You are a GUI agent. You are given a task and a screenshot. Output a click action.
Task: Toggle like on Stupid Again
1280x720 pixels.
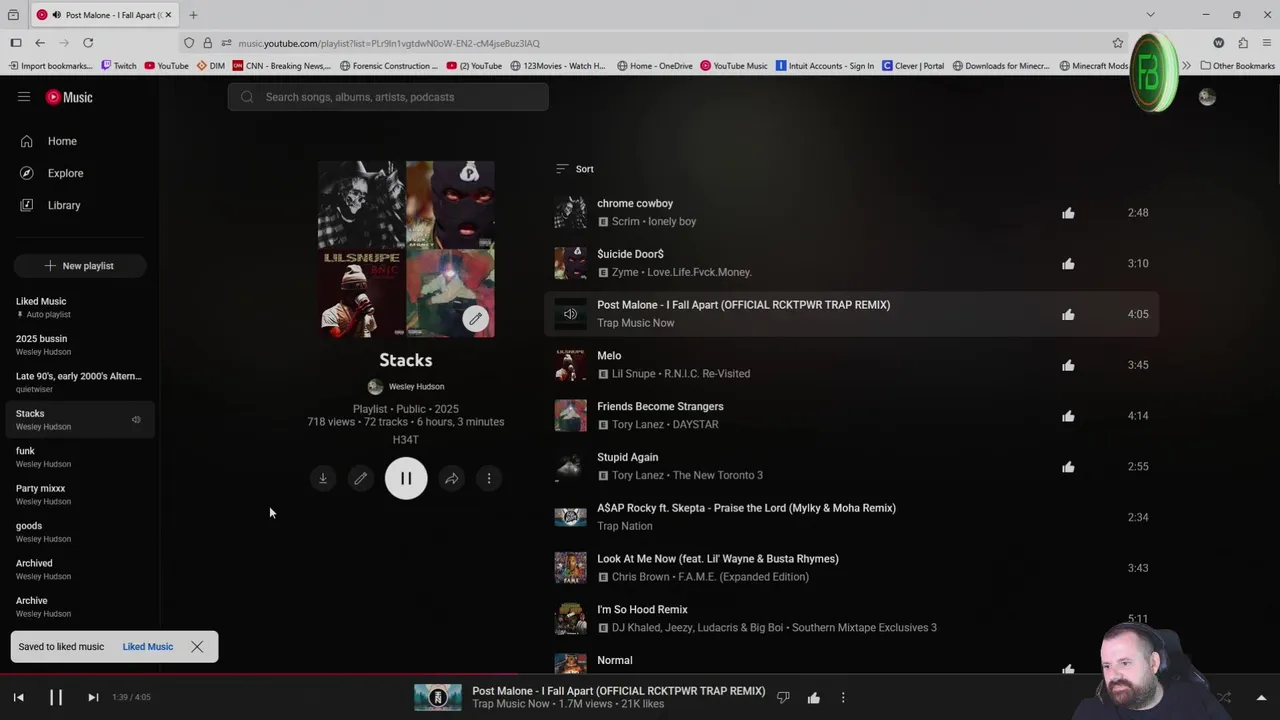(1068, 467)
